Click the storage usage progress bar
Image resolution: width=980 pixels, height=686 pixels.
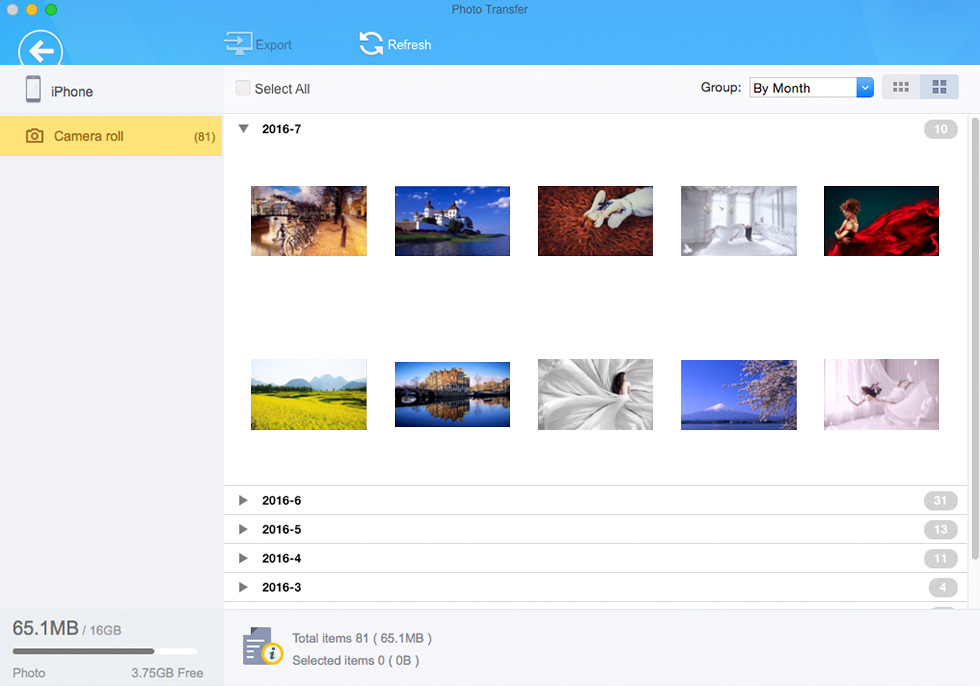click(105, 651)
